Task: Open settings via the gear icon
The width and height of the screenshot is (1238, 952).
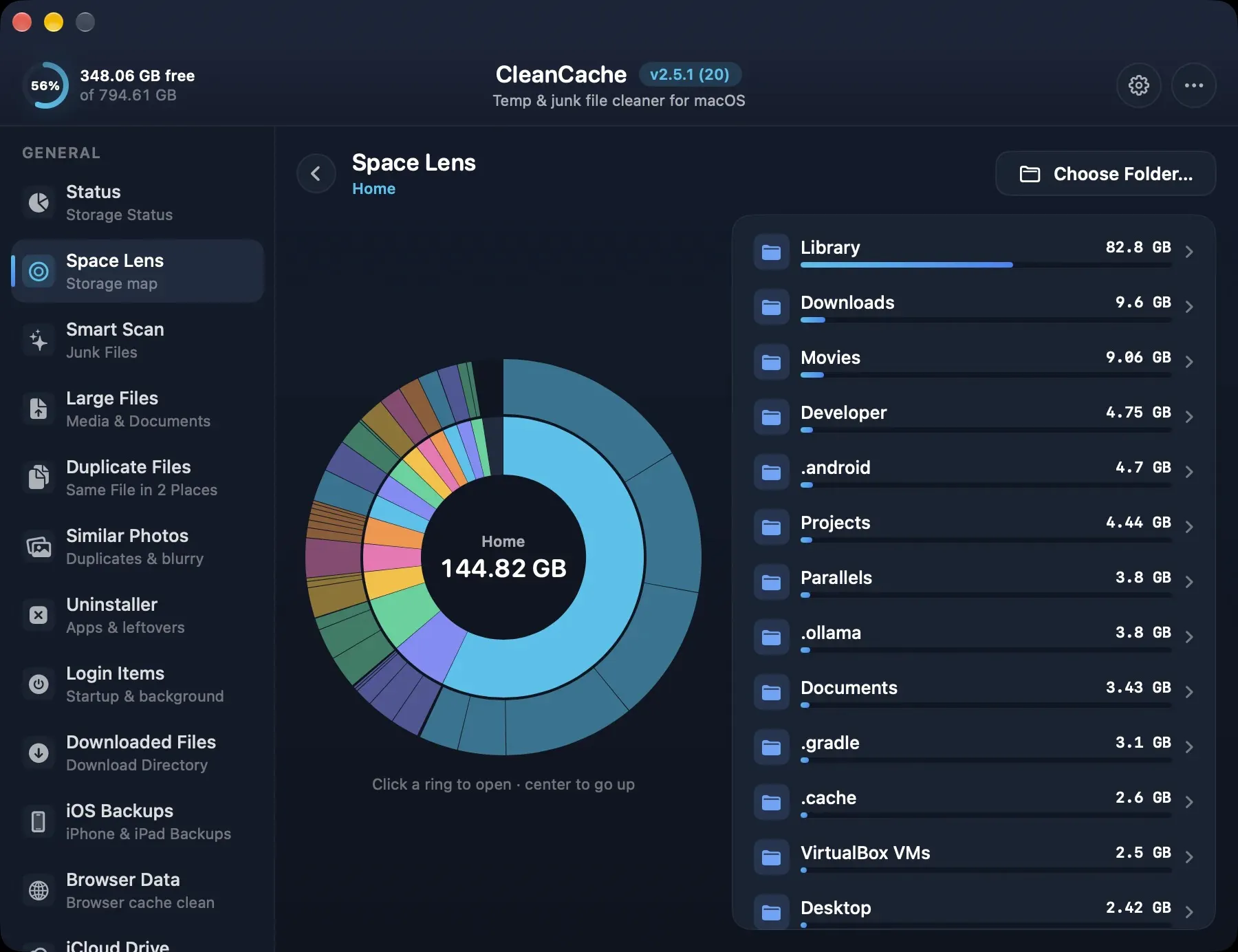Action: (x=1139, y=85)
